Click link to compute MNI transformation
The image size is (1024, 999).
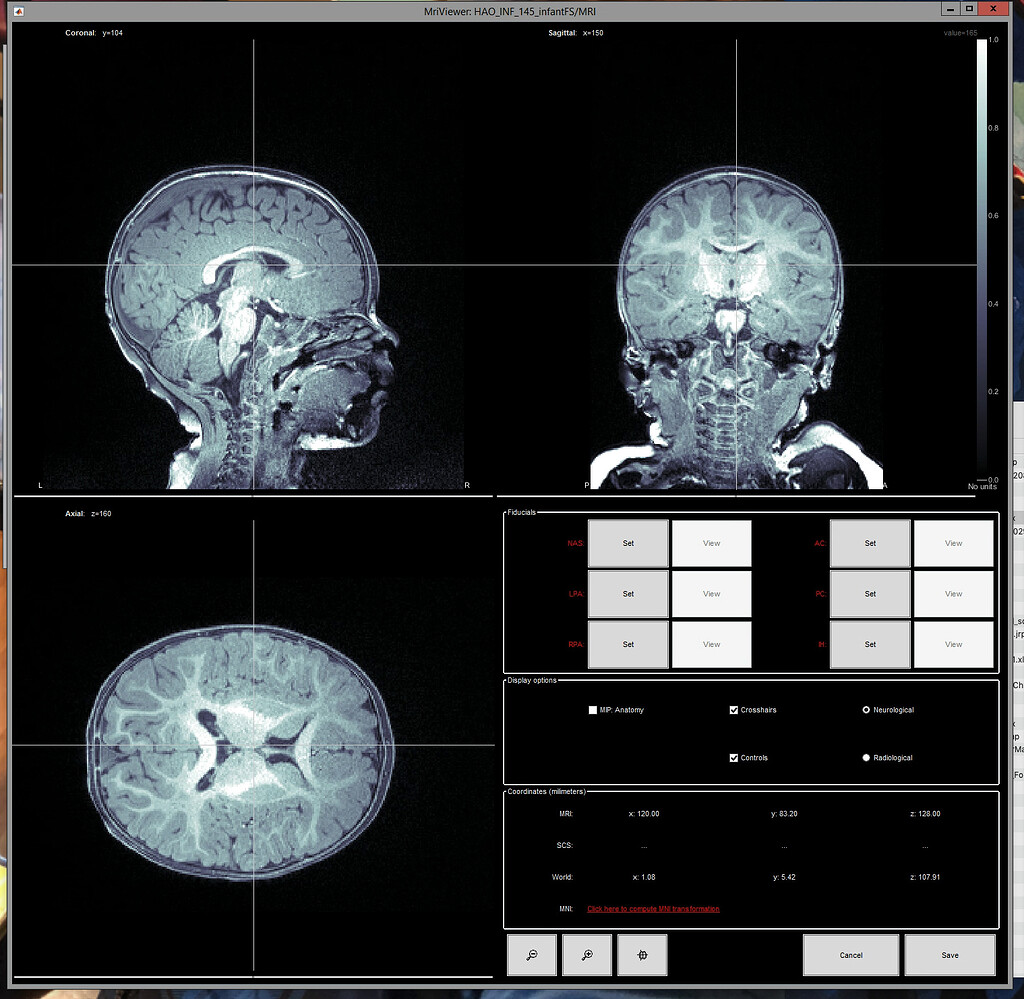click(652, 909)
